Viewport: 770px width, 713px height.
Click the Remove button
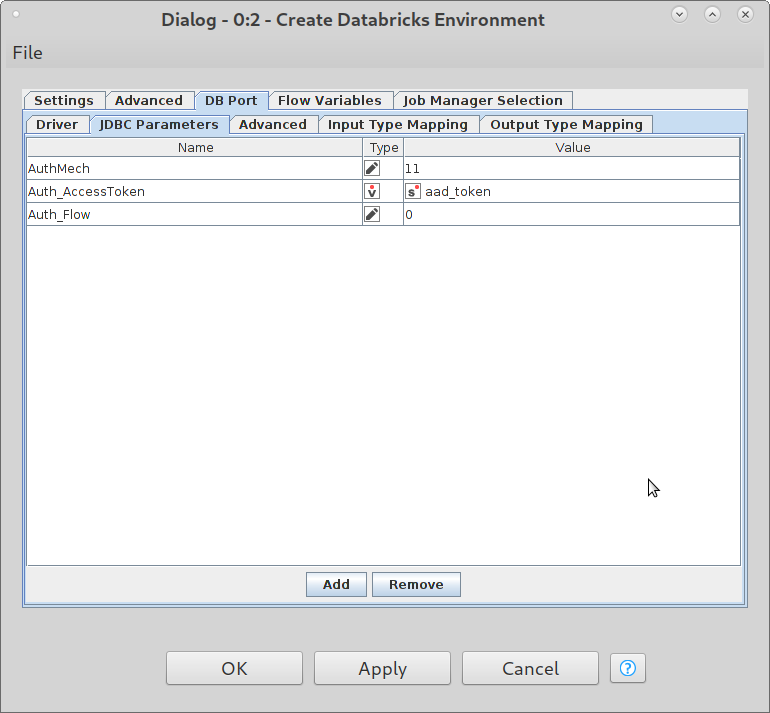416,584
